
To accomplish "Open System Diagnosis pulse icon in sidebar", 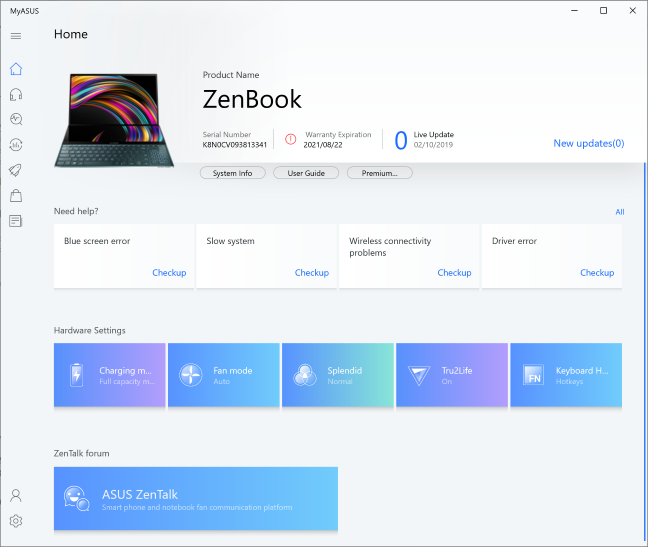I will click(16, 119).
